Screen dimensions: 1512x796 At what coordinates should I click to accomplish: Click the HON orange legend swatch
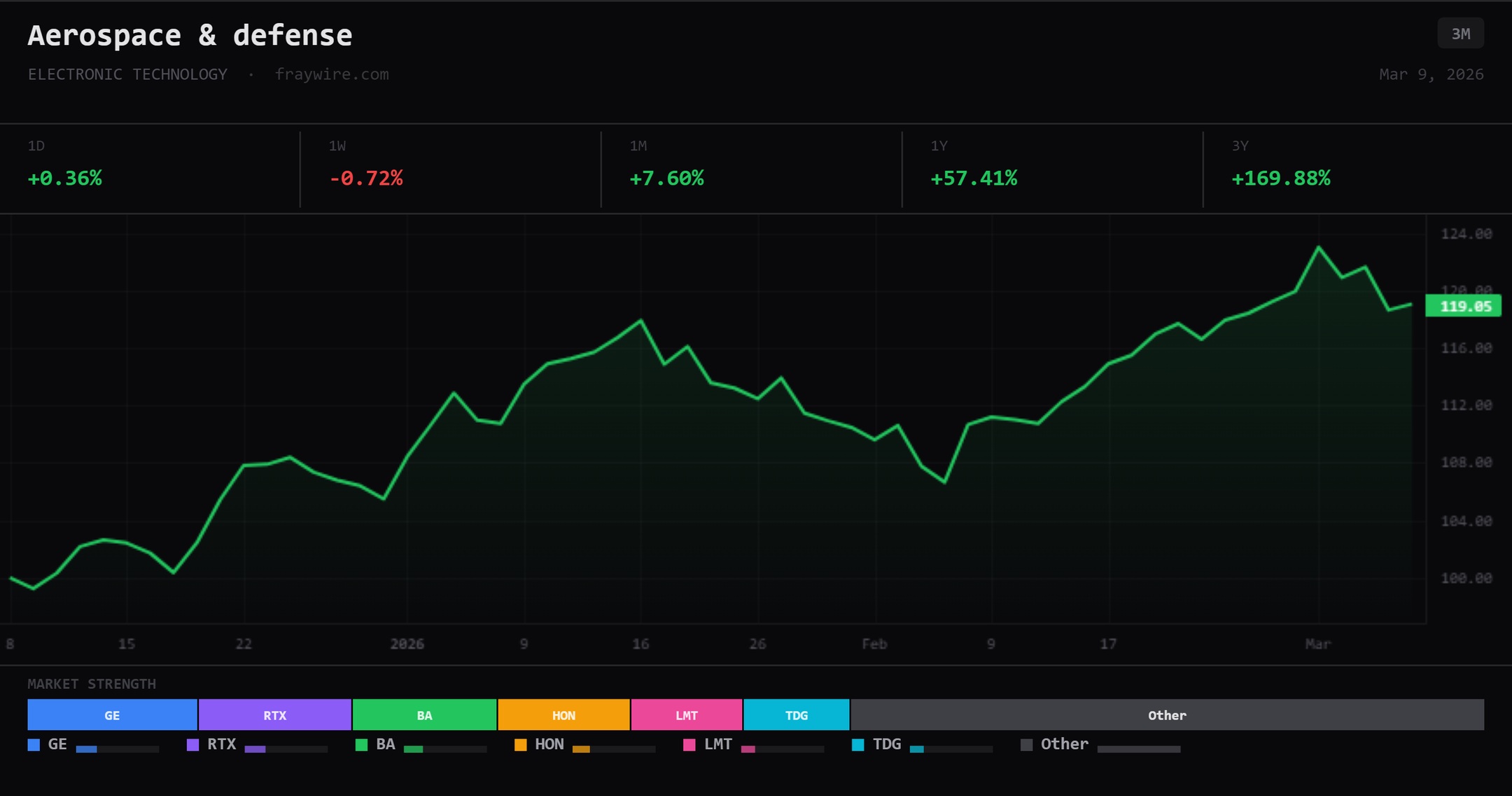[520, 745]
